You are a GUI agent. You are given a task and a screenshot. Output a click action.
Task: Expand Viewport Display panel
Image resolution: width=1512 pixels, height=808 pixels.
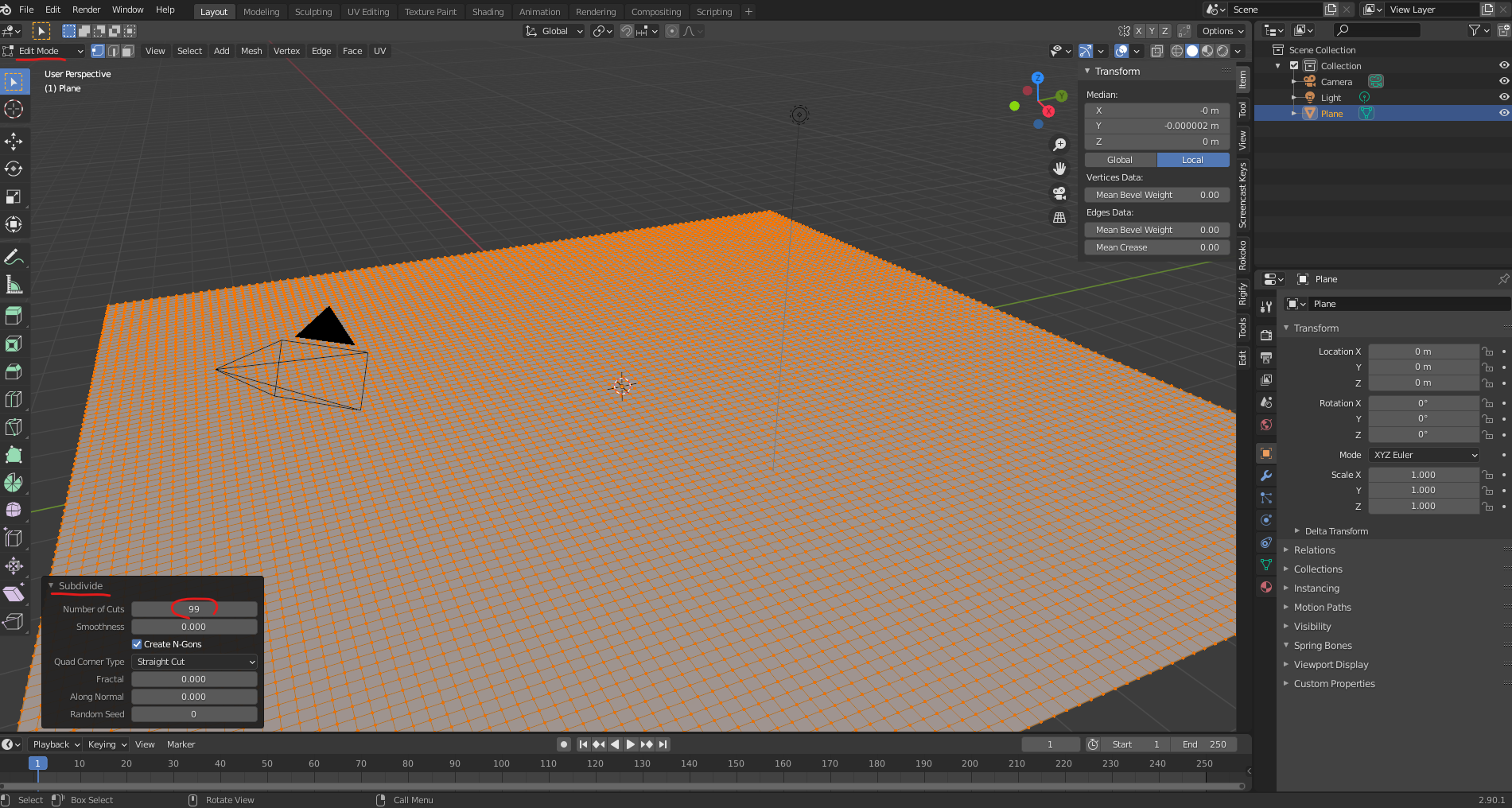pyautogui.click(x=1331, y=665)
